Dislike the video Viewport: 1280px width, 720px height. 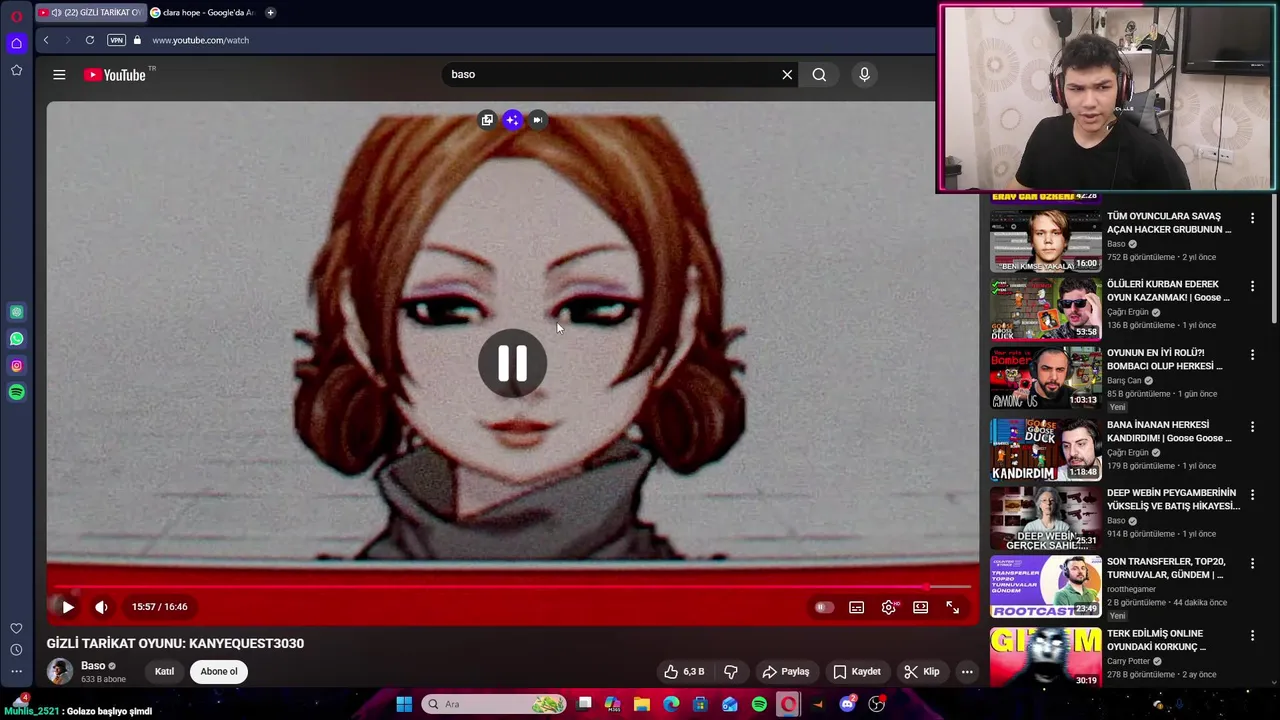click(x=731, y=672)
